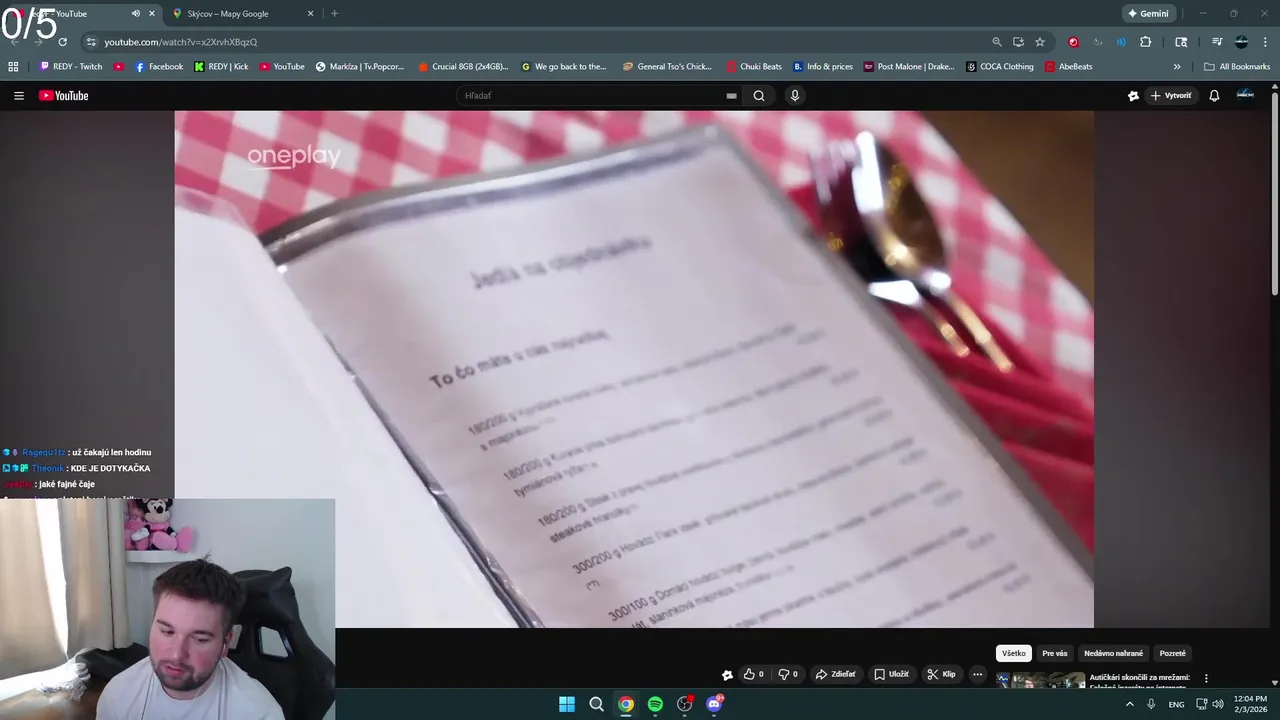
Task: Open Discord from taskbar
Action: [714, 704]
